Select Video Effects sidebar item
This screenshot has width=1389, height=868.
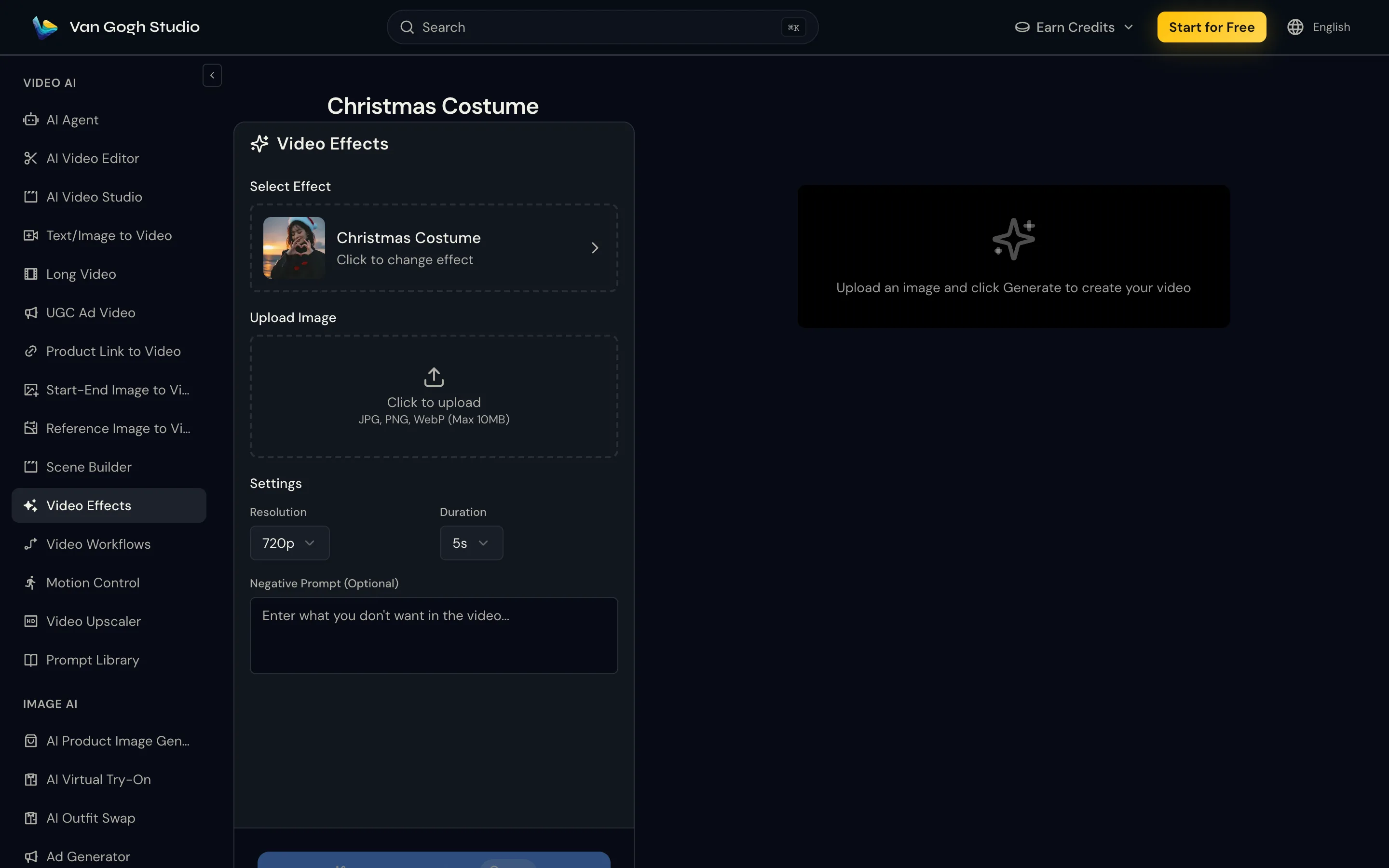tap(109, 506)
